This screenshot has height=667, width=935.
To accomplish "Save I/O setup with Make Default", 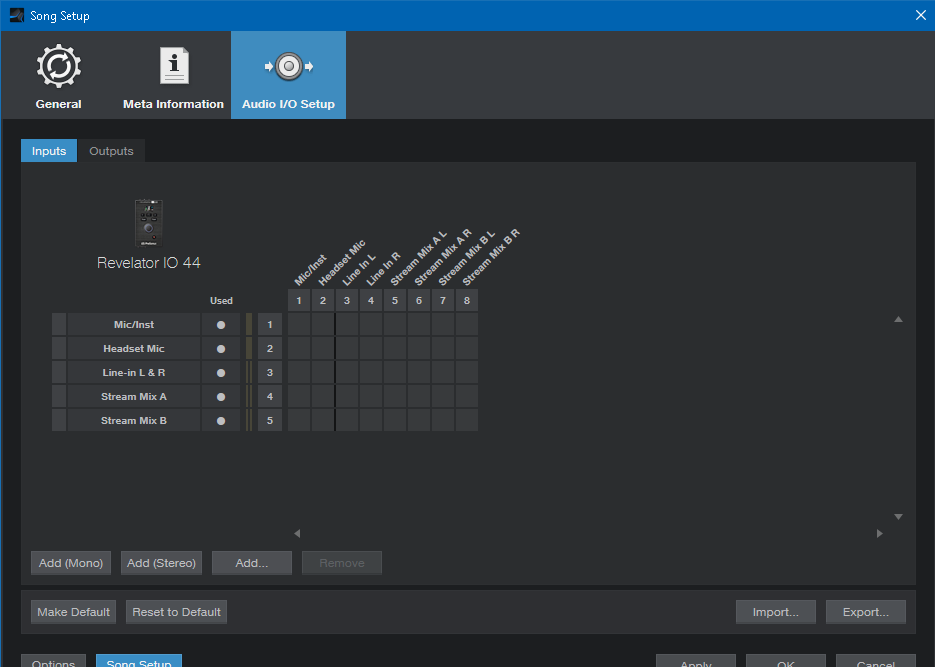I will click(x=73, y=612).
